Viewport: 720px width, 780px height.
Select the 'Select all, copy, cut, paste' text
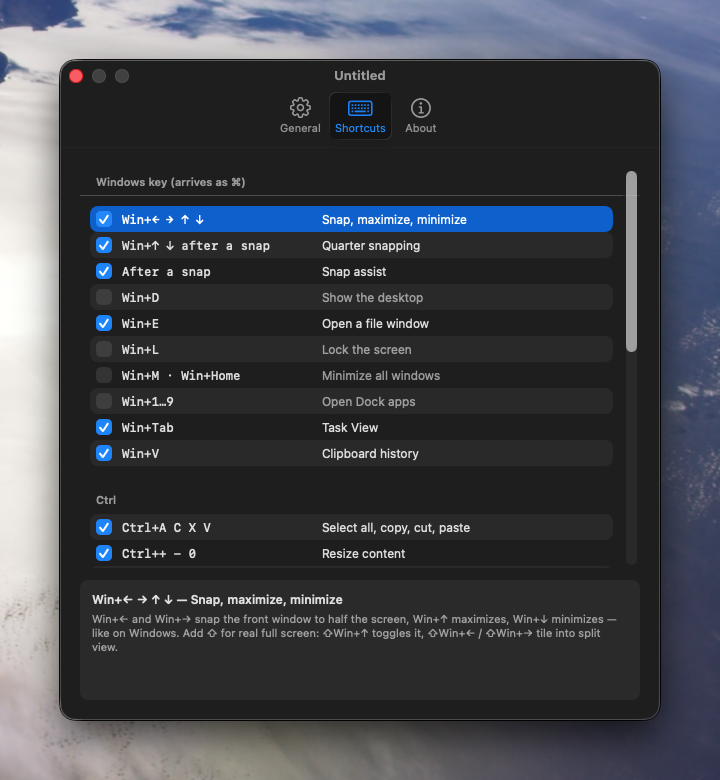pyautogui.click(x=396, y=528)
